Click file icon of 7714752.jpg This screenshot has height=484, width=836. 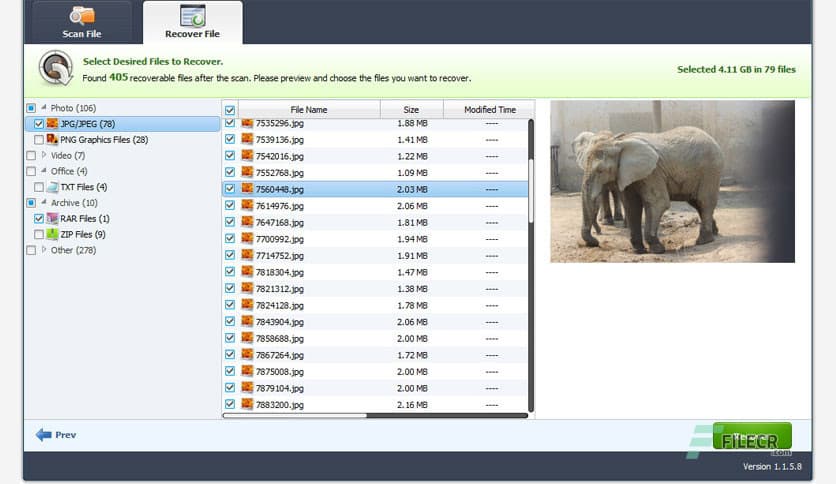click(x=247, y=255)
